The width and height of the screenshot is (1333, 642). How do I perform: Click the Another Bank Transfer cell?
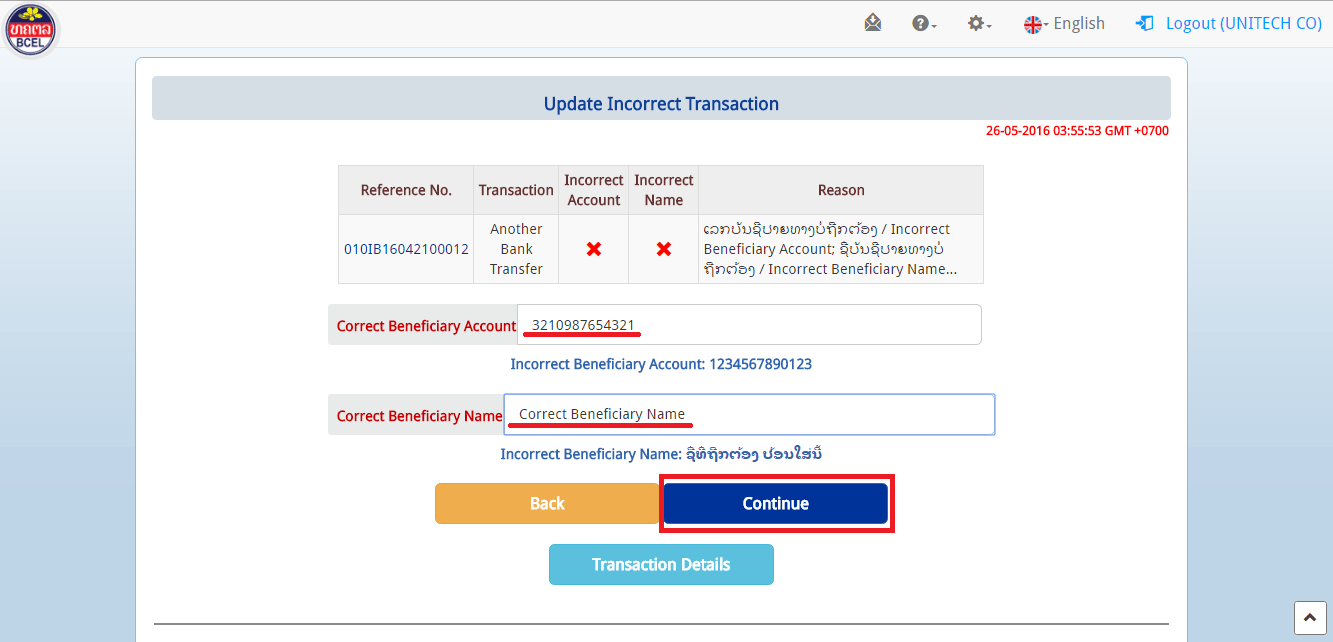click(516, 249)
